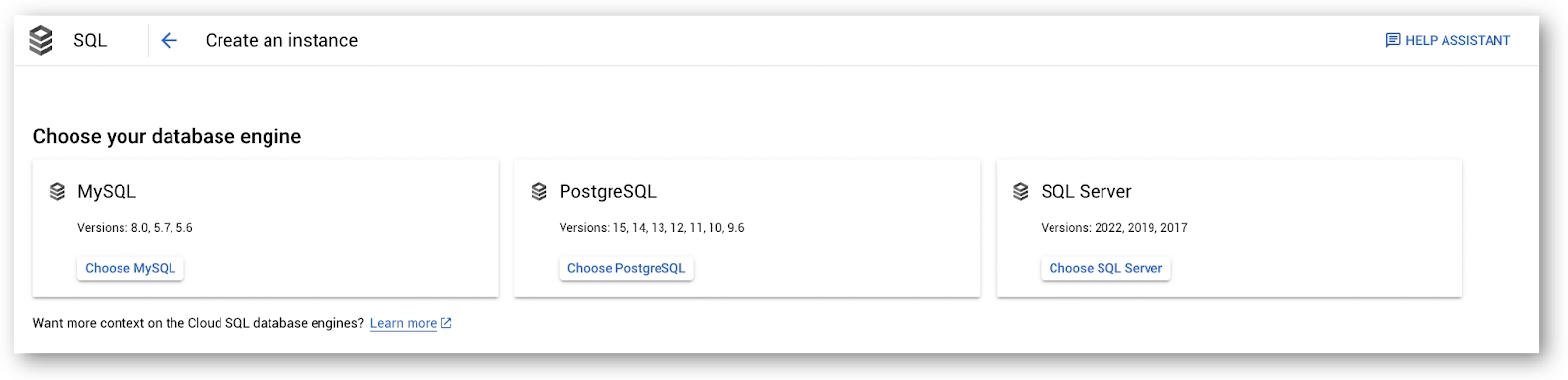Choose SQL Server as the database engine
Screen dimensions: 1568x380
1105,268
